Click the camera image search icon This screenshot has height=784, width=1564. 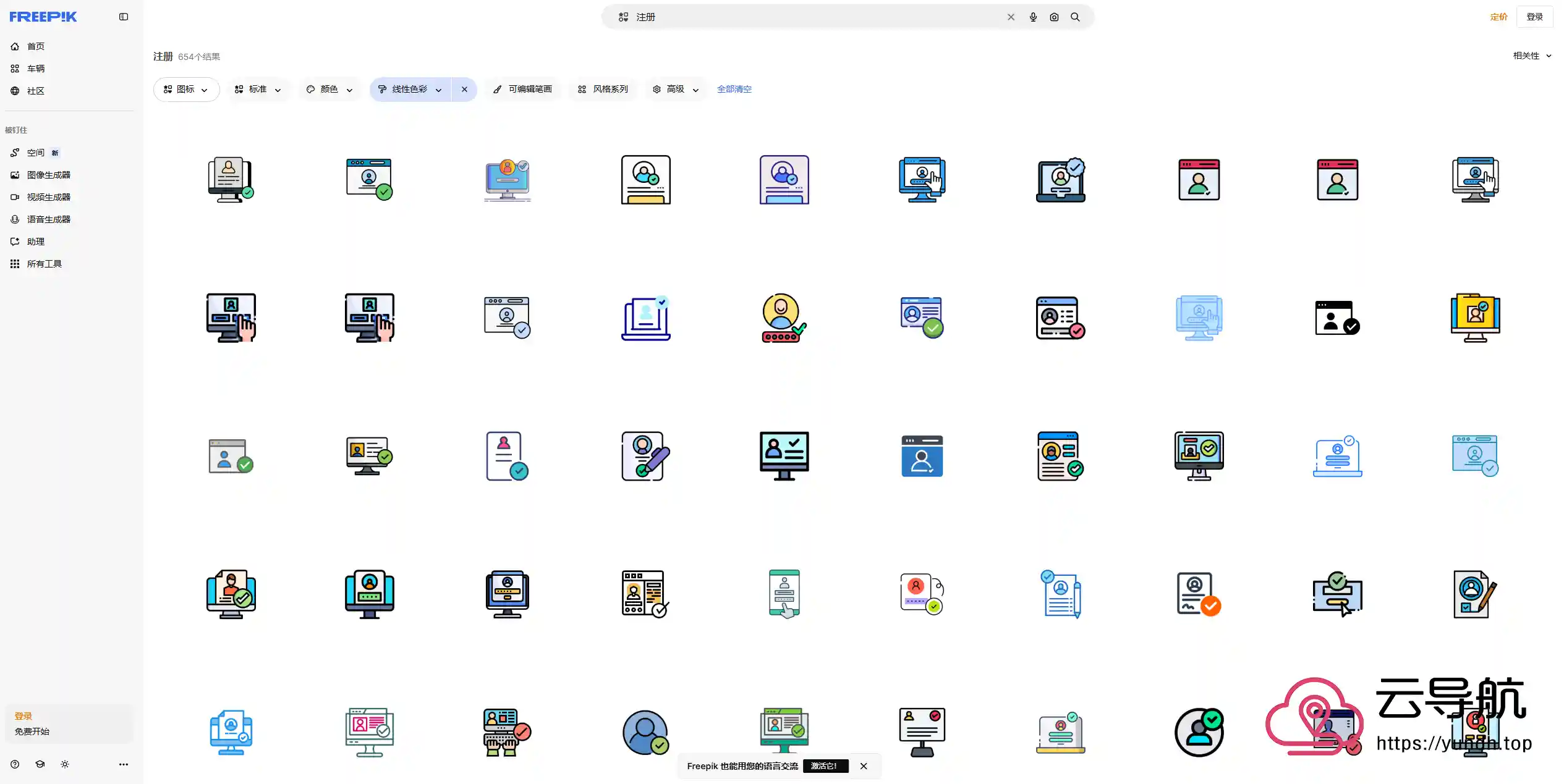click(x=1053, y=17)
